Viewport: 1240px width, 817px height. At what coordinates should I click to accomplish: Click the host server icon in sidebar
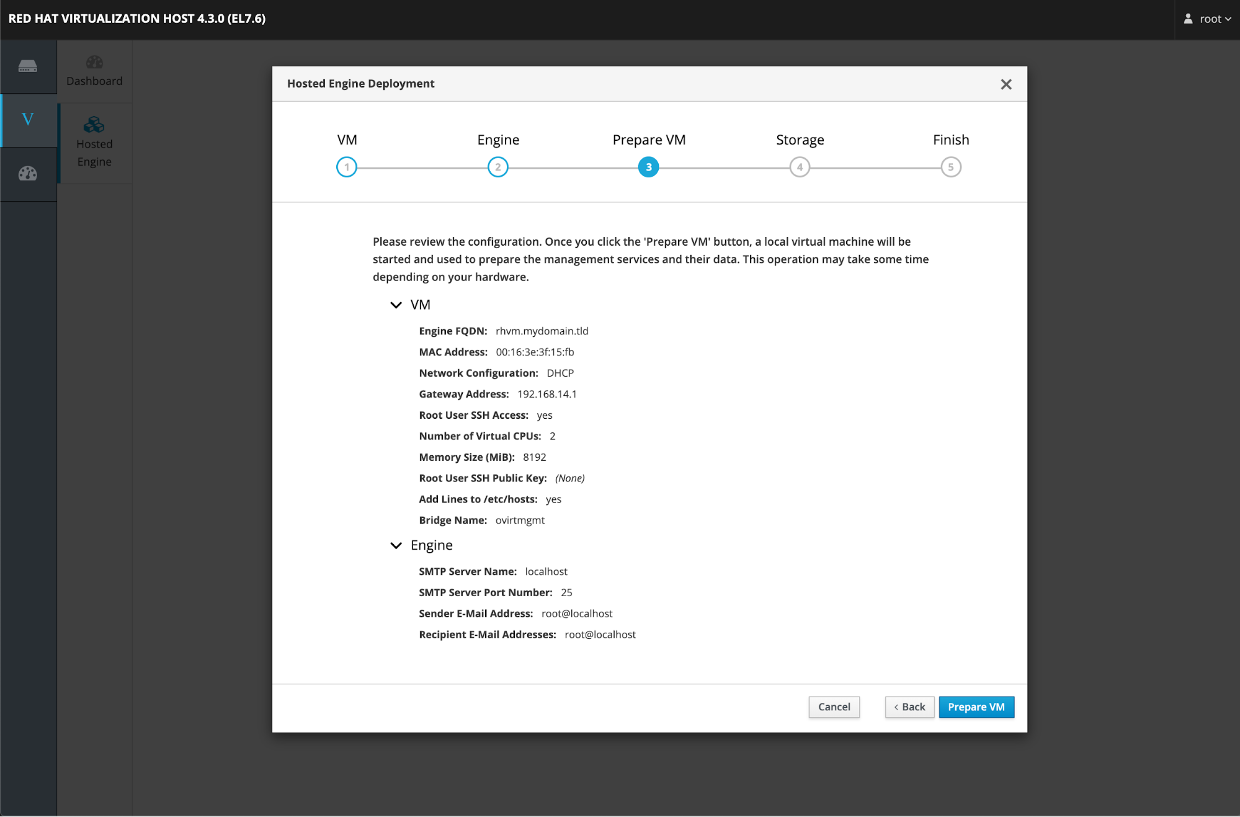click(27, 67)
